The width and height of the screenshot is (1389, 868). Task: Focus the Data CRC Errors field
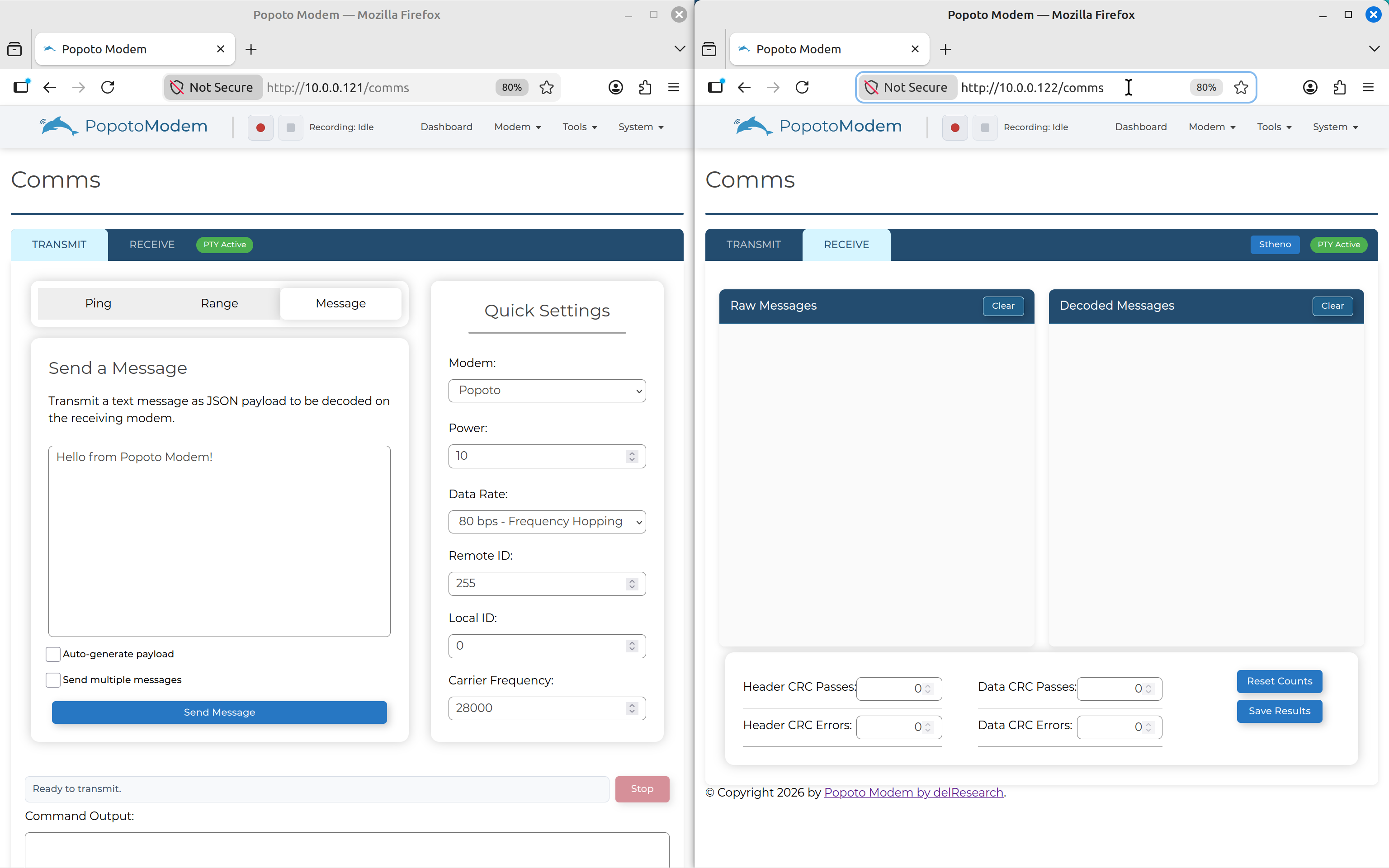coord(1119,727)
